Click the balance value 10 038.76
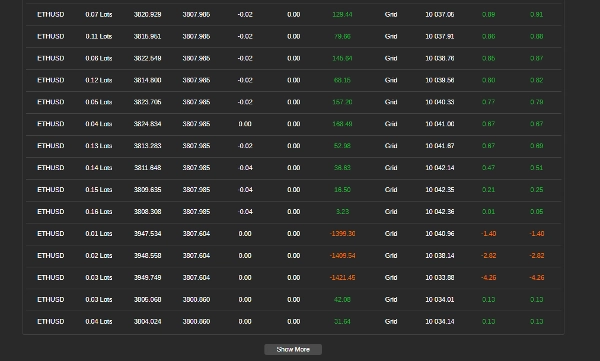600x361 pixels. tap(440, 58)
